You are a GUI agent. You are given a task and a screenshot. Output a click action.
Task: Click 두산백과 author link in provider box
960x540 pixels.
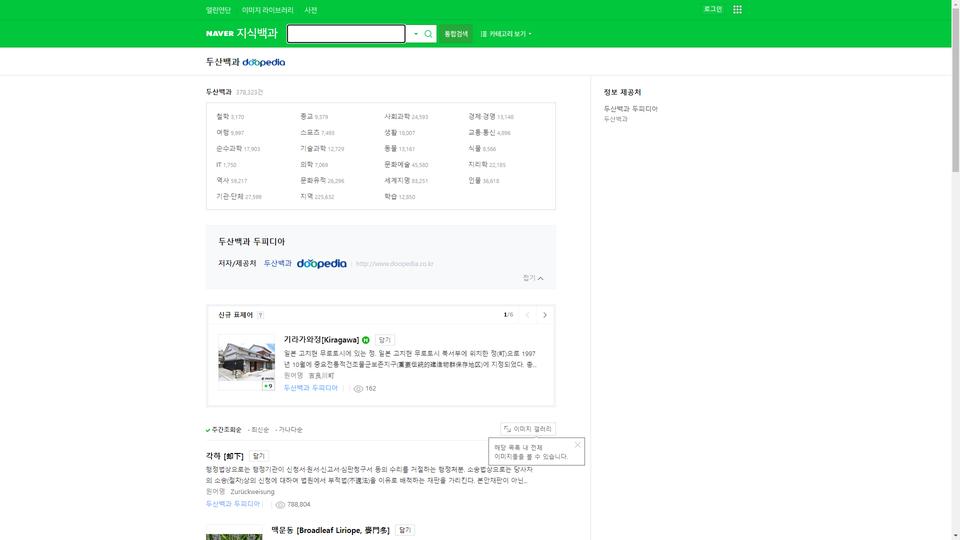coord(277,263)
